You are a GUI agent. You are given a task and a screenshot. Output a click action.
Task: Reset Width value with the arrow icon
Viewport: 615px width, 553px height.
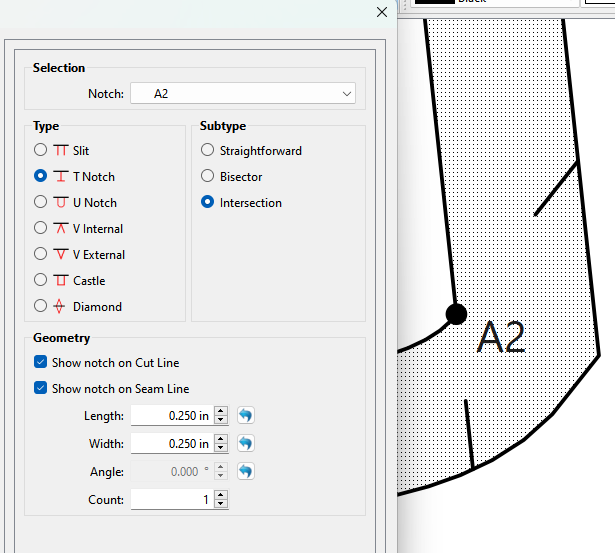[245, 443]
